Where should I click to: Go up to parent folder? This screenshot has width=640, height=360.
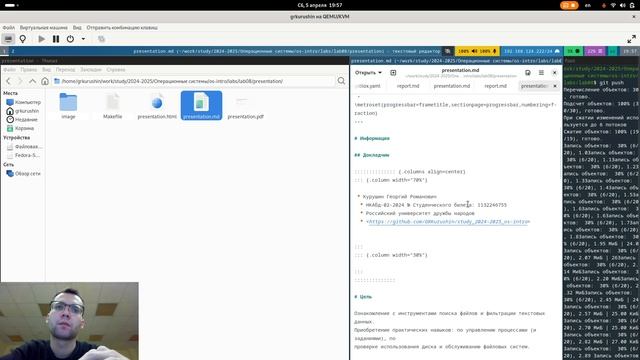click(x=32, y=81)
